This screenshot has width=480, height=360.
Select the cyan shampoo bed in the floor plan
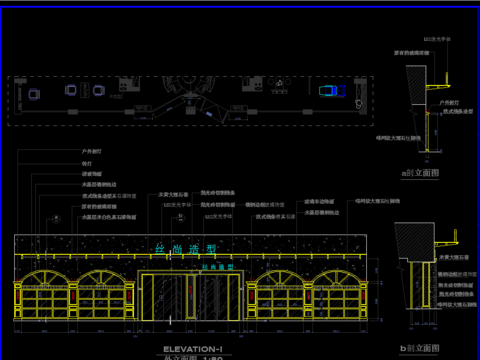tap(332, 90)
